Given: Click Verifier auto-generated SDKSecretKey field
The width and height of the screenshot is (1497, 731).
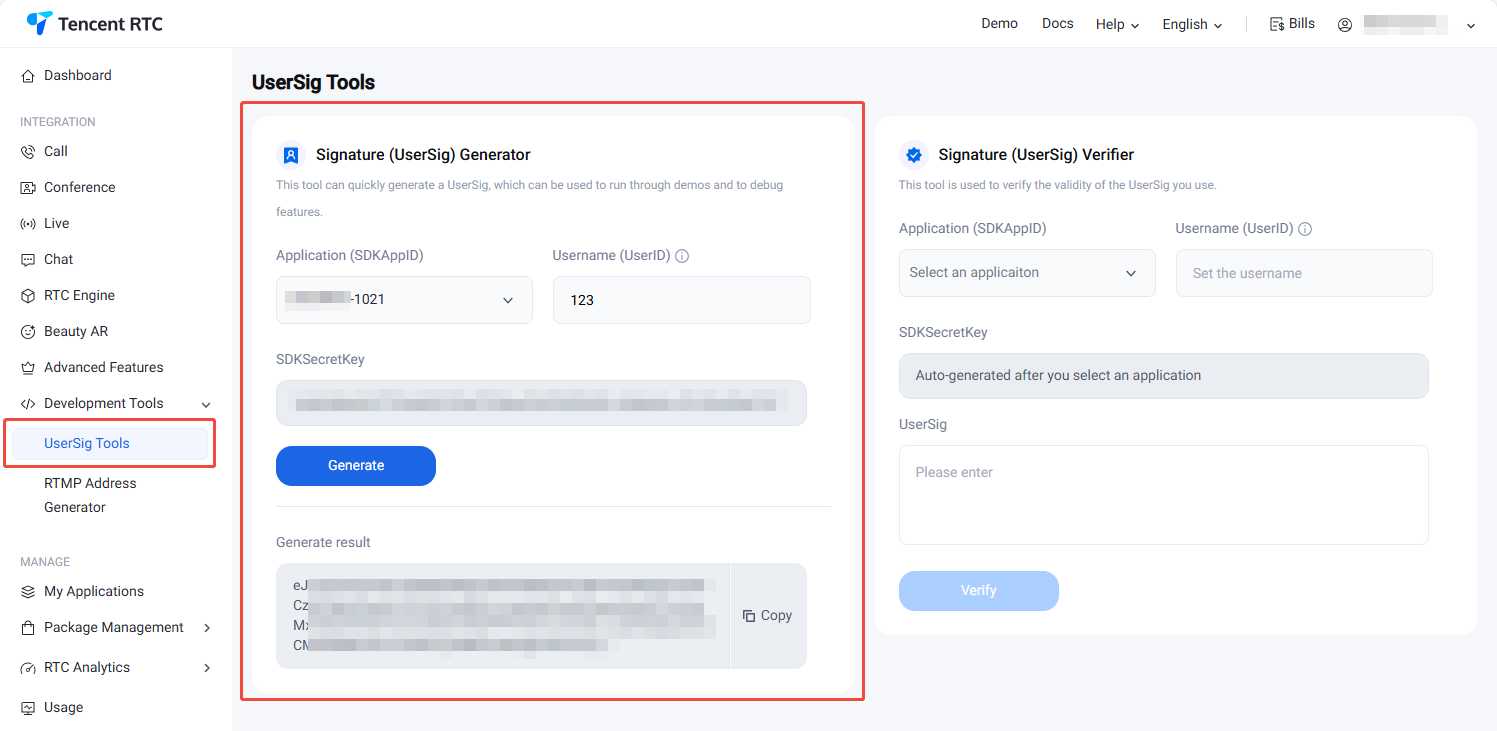Looking at the screenshot, I should point(1164,376).
